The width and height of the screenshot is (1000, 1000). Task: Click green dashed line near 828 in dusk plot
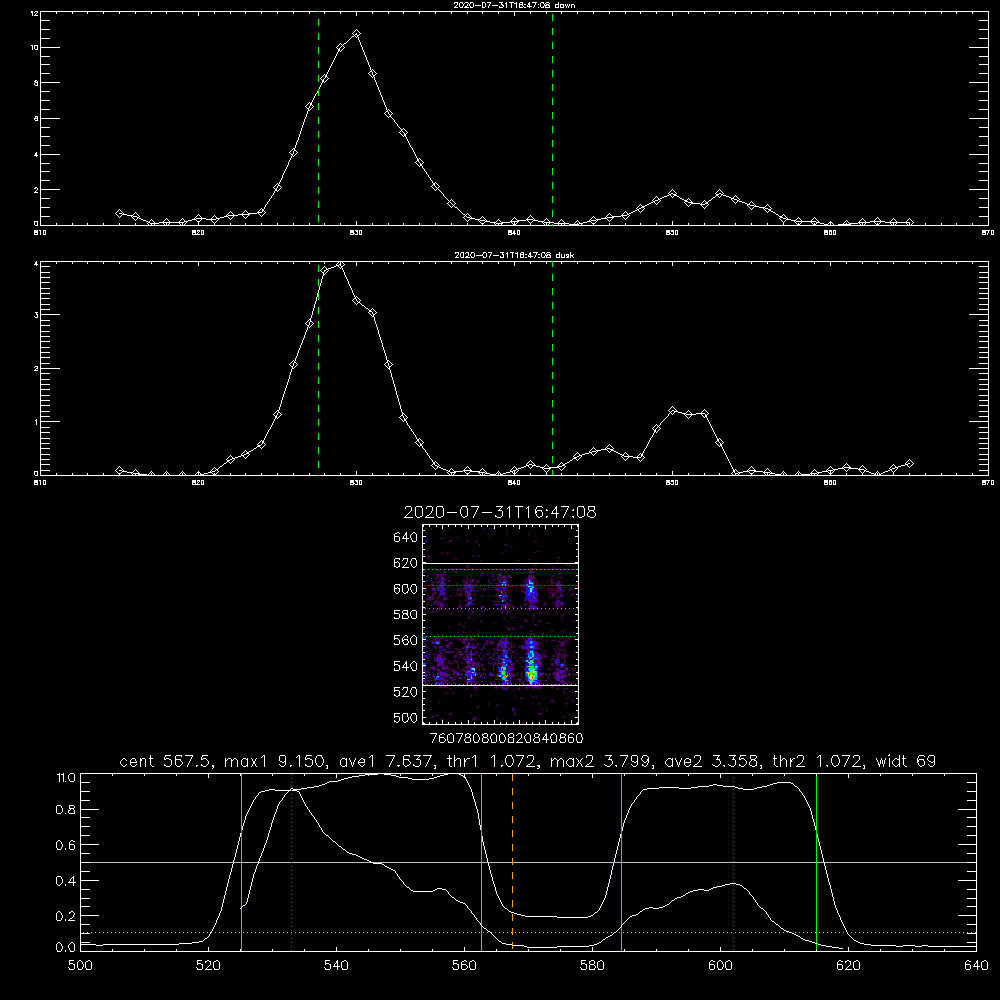(318, 368)
